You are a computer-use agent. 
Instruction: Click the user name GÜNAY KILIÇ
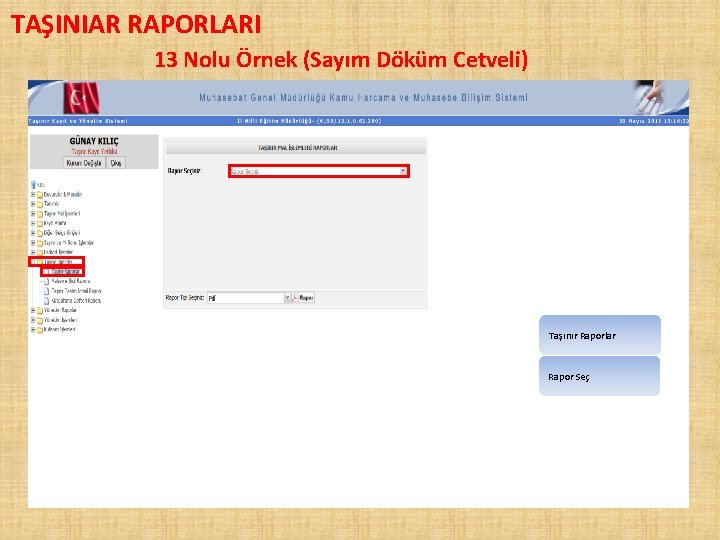(94, 141)
